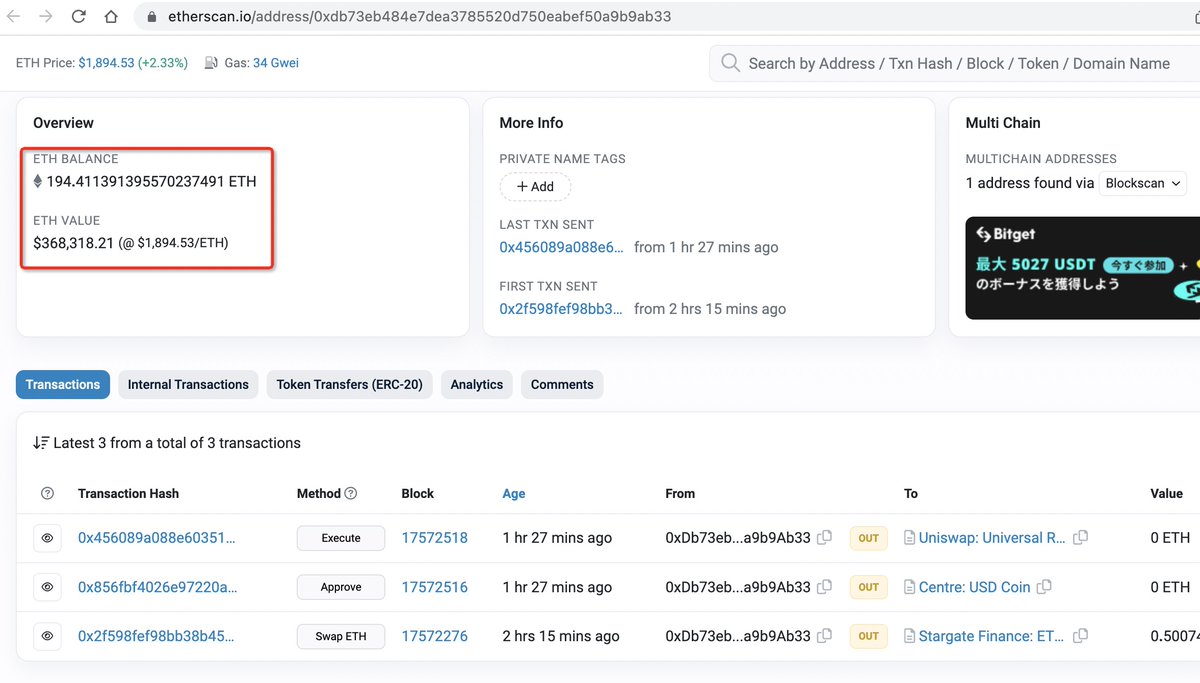Click the search magnifier icon

pyautogui.click(x=729, y=63)
